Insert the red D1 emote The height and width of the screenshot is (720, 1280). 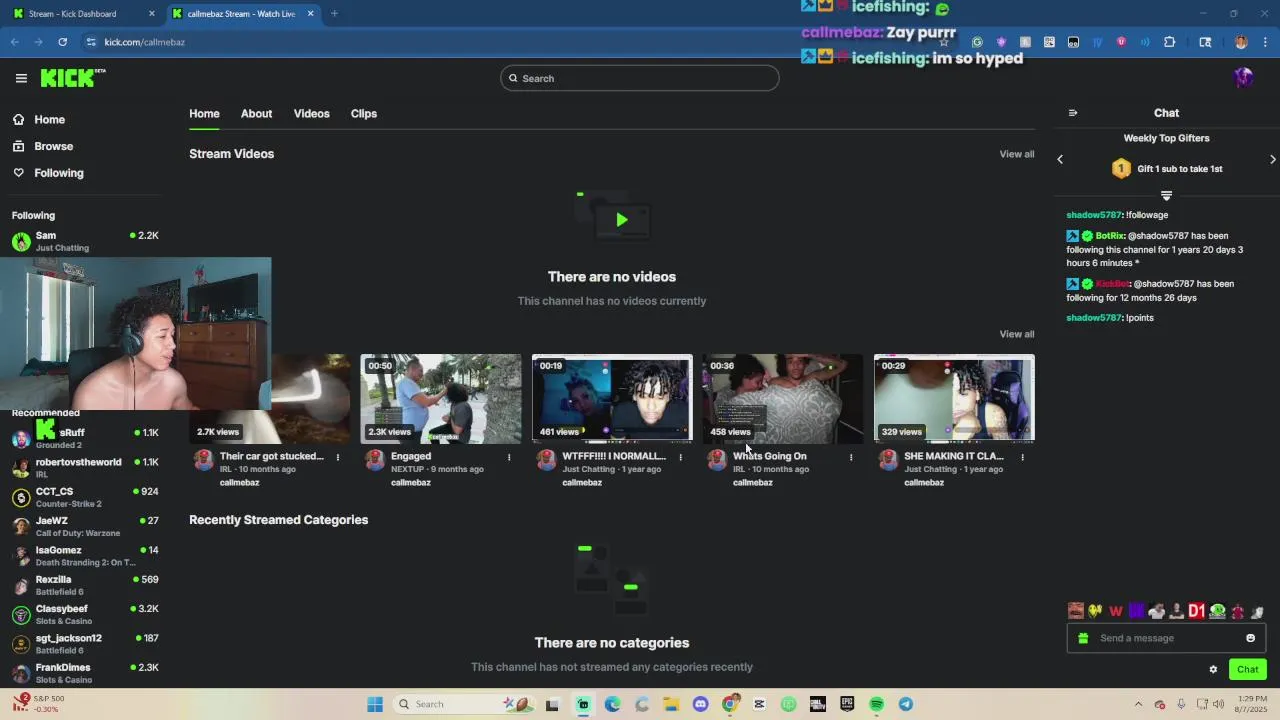pyautogui.click(x=1196, y=611)
